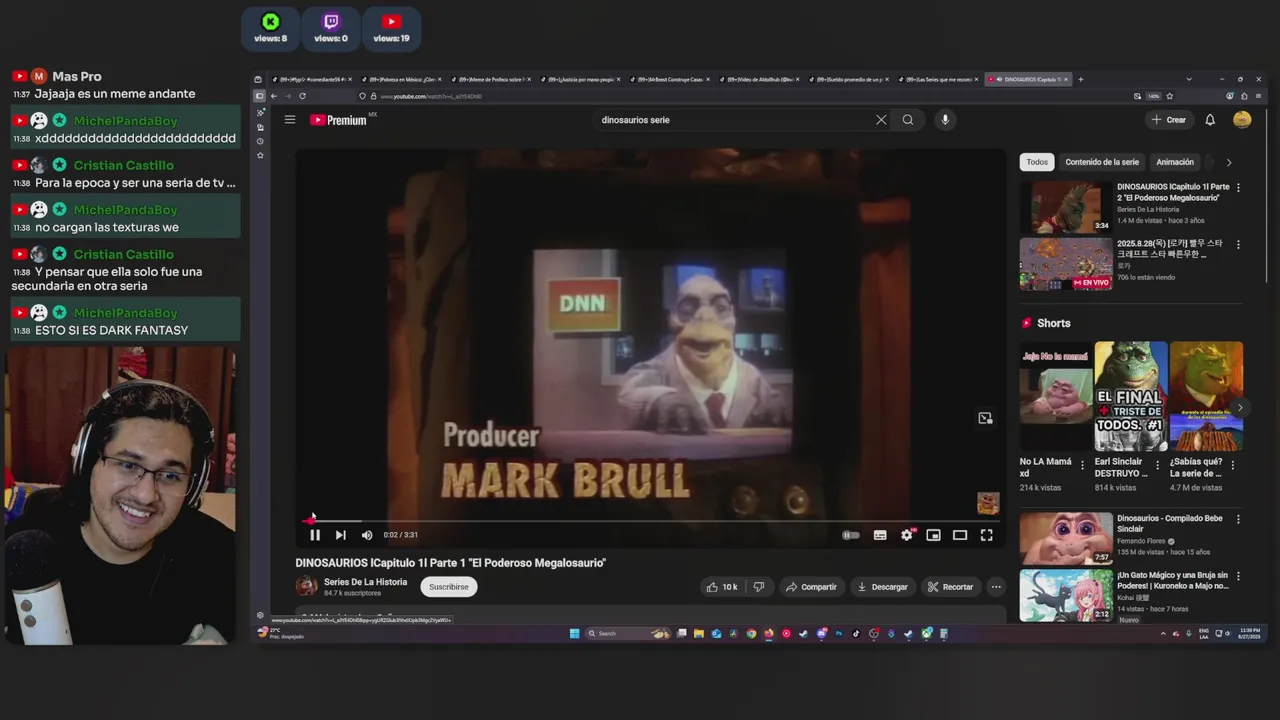Go to YouTube Premium home logo
This screenshot has height=720, width=1280.
(x=340, y=120)
